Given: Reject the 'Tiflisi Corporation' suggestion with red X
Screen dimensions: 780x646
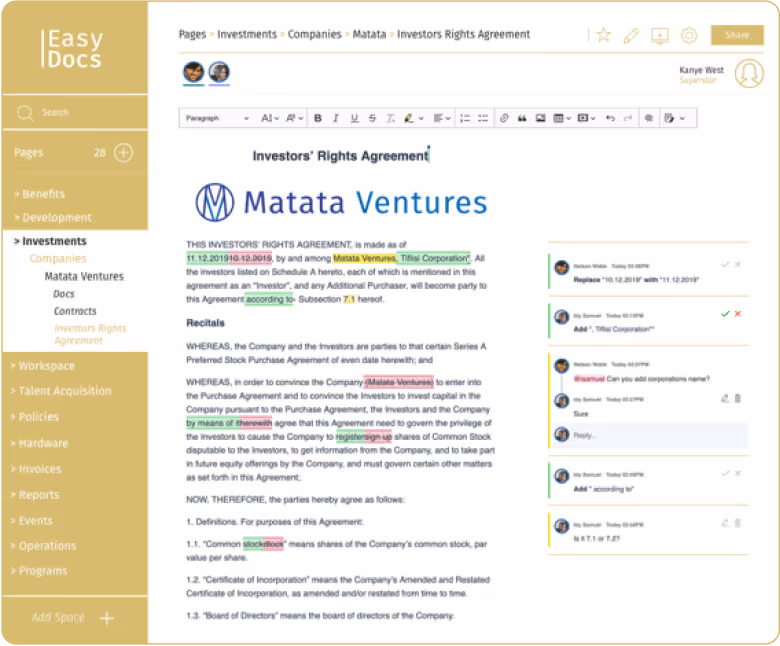Looking at the screenshot, I should [x=738, y=314].
